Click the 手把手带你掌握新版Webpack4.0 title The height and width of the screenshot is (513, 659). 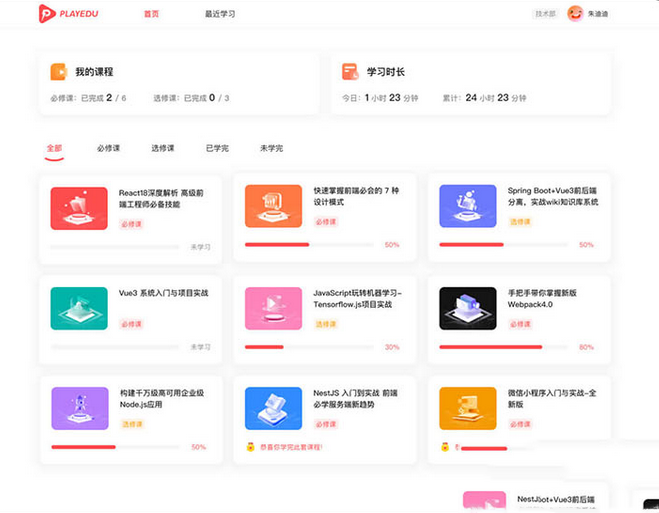tap(542, 299)
